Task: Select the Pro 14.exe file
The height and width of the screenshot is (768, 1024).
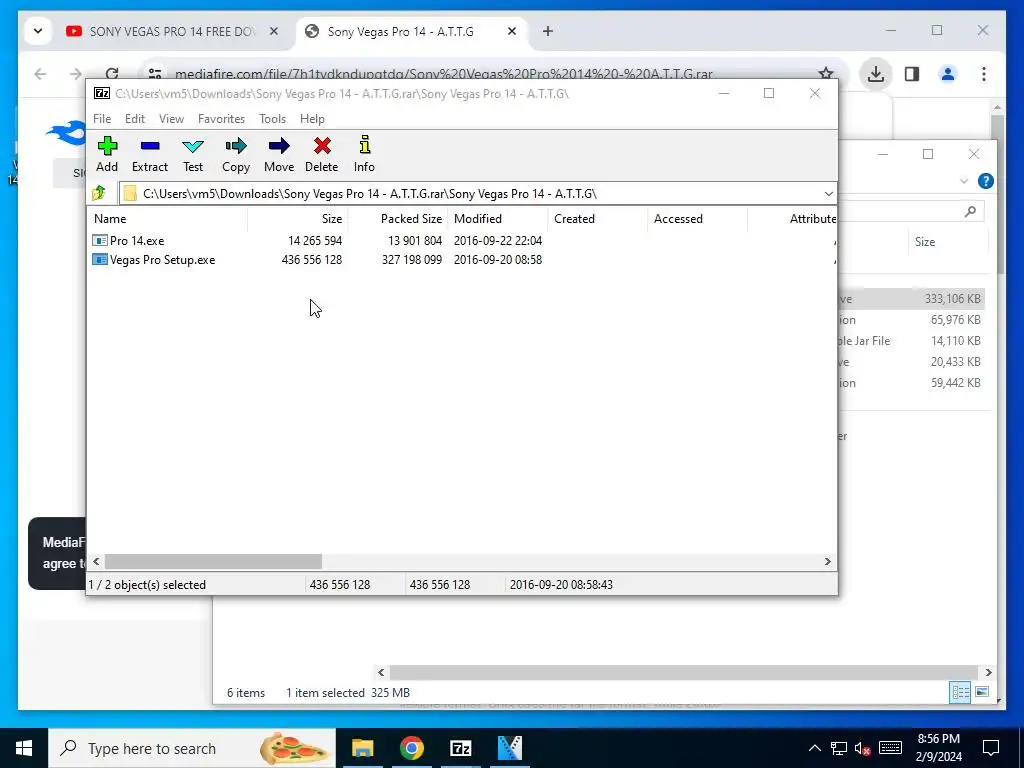Action: pos(137,241)
